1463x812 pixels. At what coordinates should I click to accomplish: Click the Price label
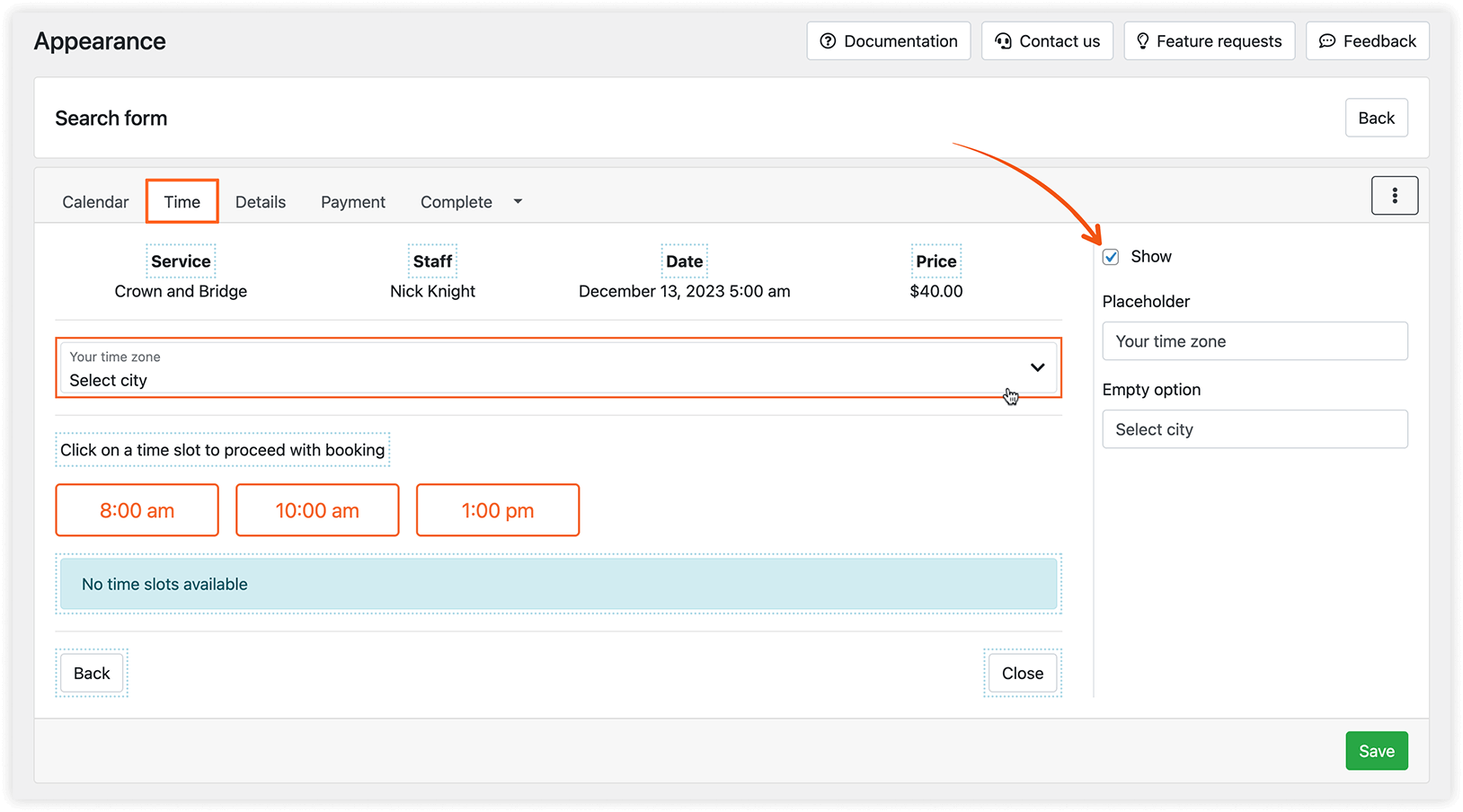(x=936, y=261)
